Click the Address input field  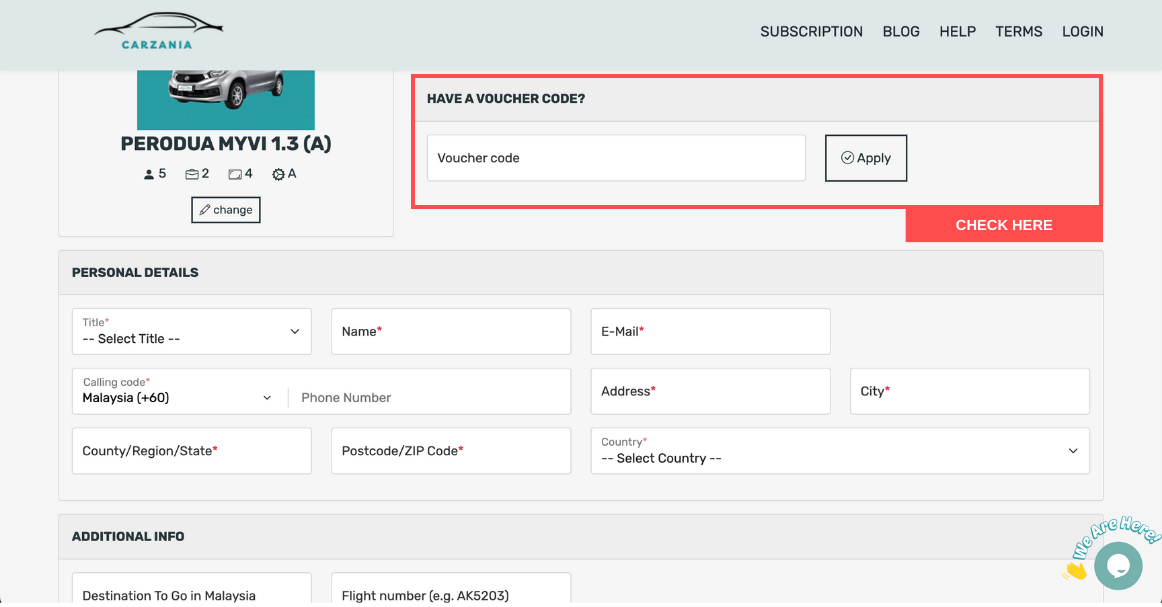pos(710,391)
